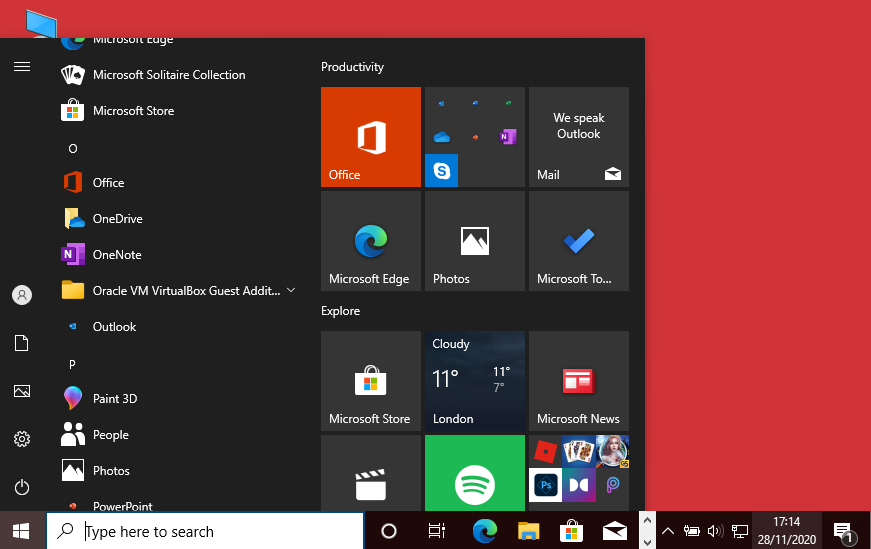This screenshot has width=871, height=549.
Task: Click the Windows Start button
Action: pyautogui.click(x=21, y=531)
